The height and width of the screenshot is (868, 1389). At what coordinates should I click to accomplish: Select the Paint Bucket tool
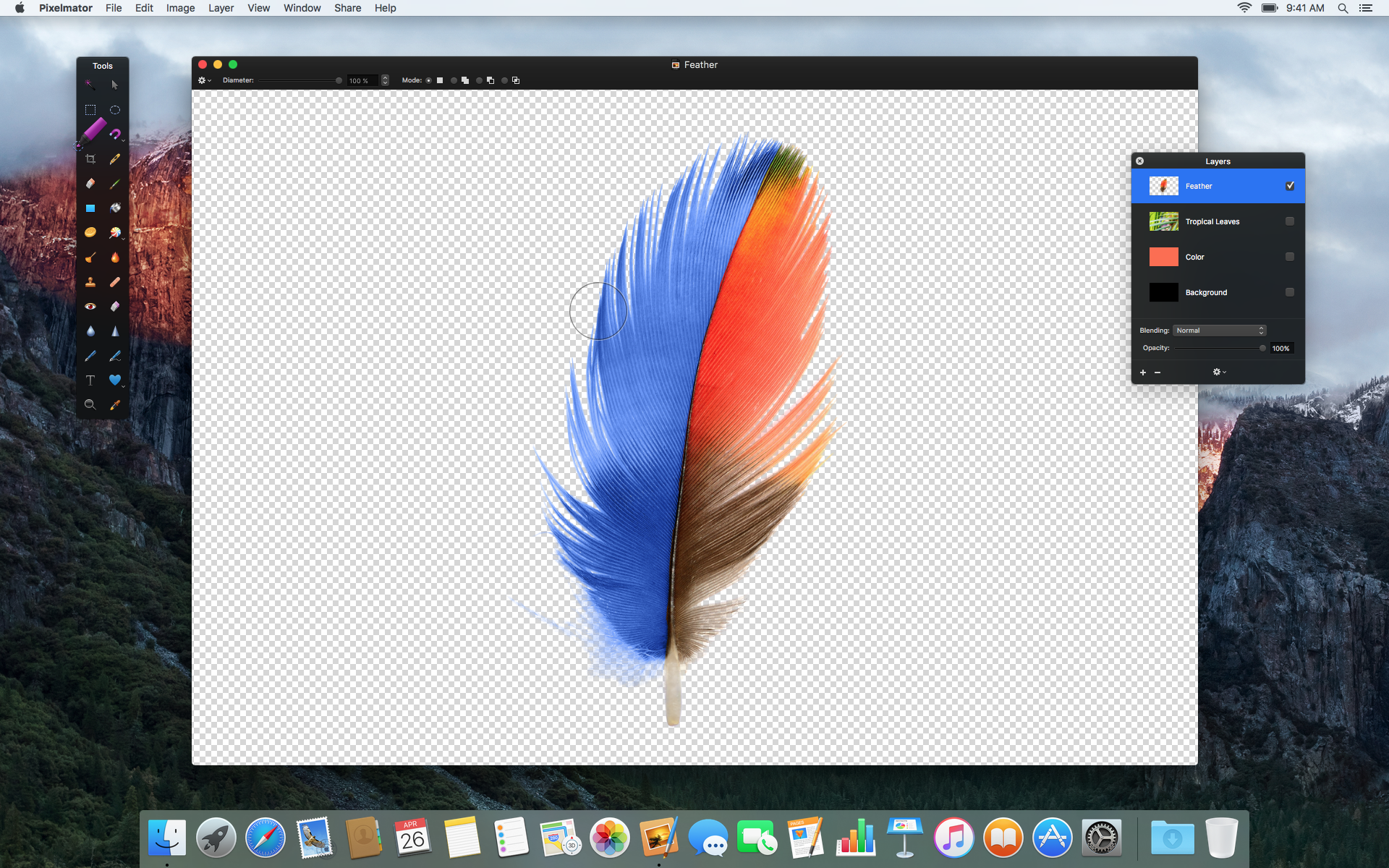(114, 208)
